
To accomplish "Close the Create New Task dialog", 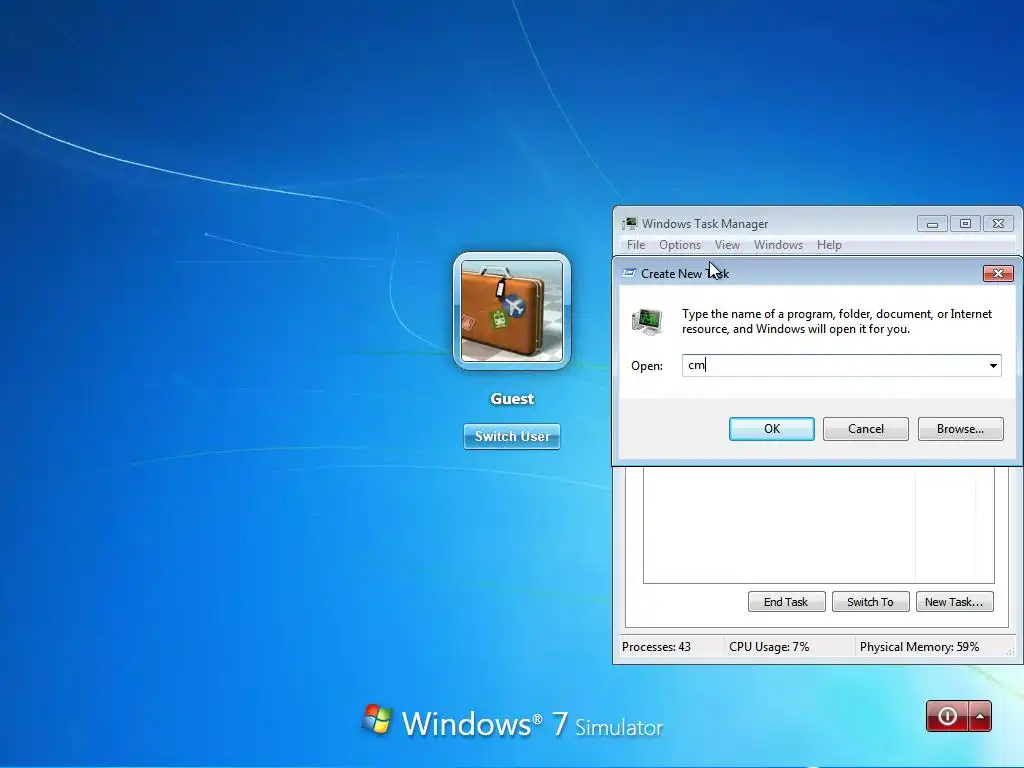I will pos(998,274).
